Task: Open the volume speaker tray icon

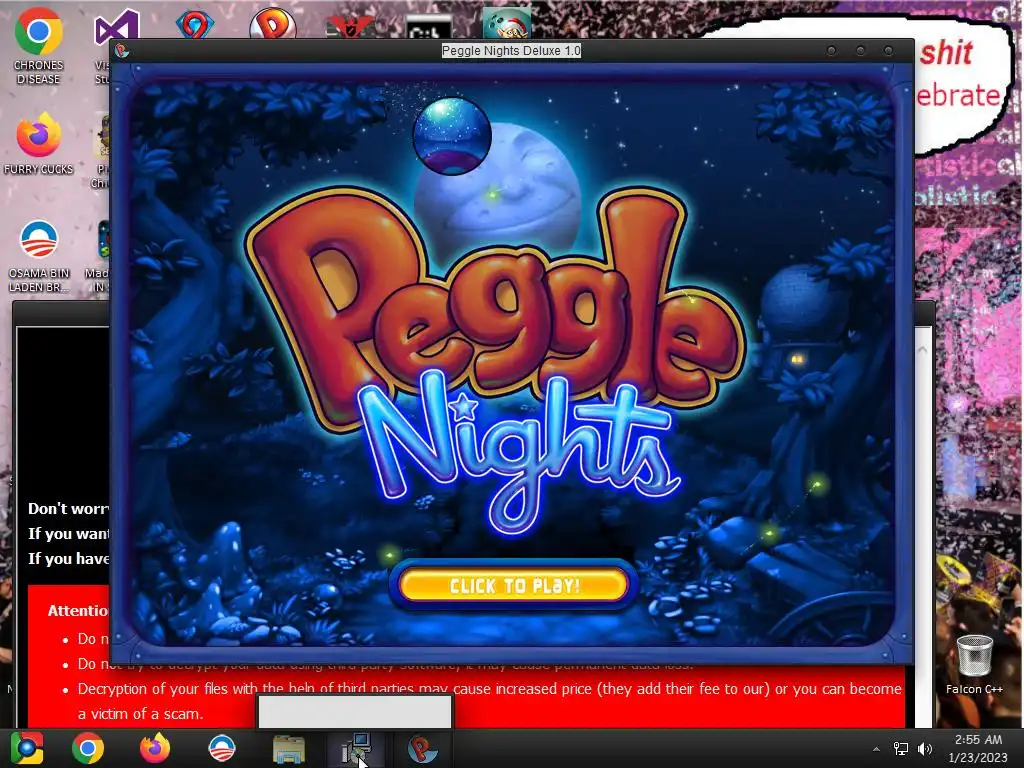Action: coord(925,749)
